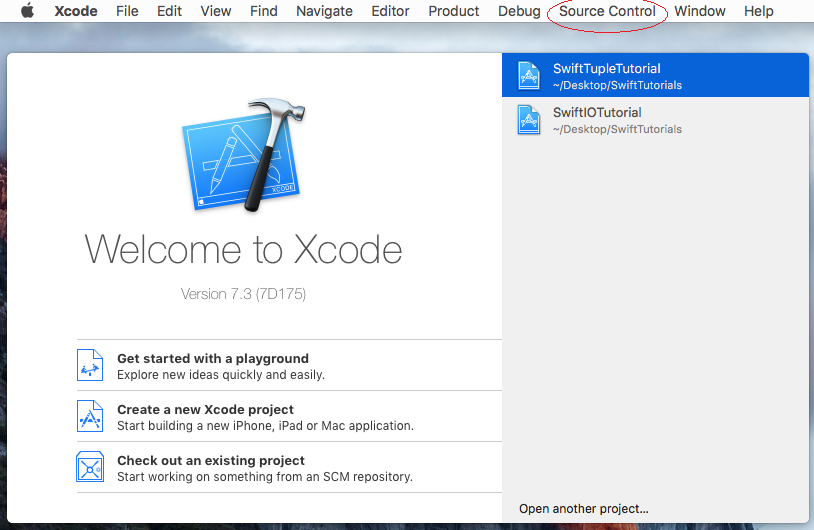Open the Source Control menu

(607, 11)
